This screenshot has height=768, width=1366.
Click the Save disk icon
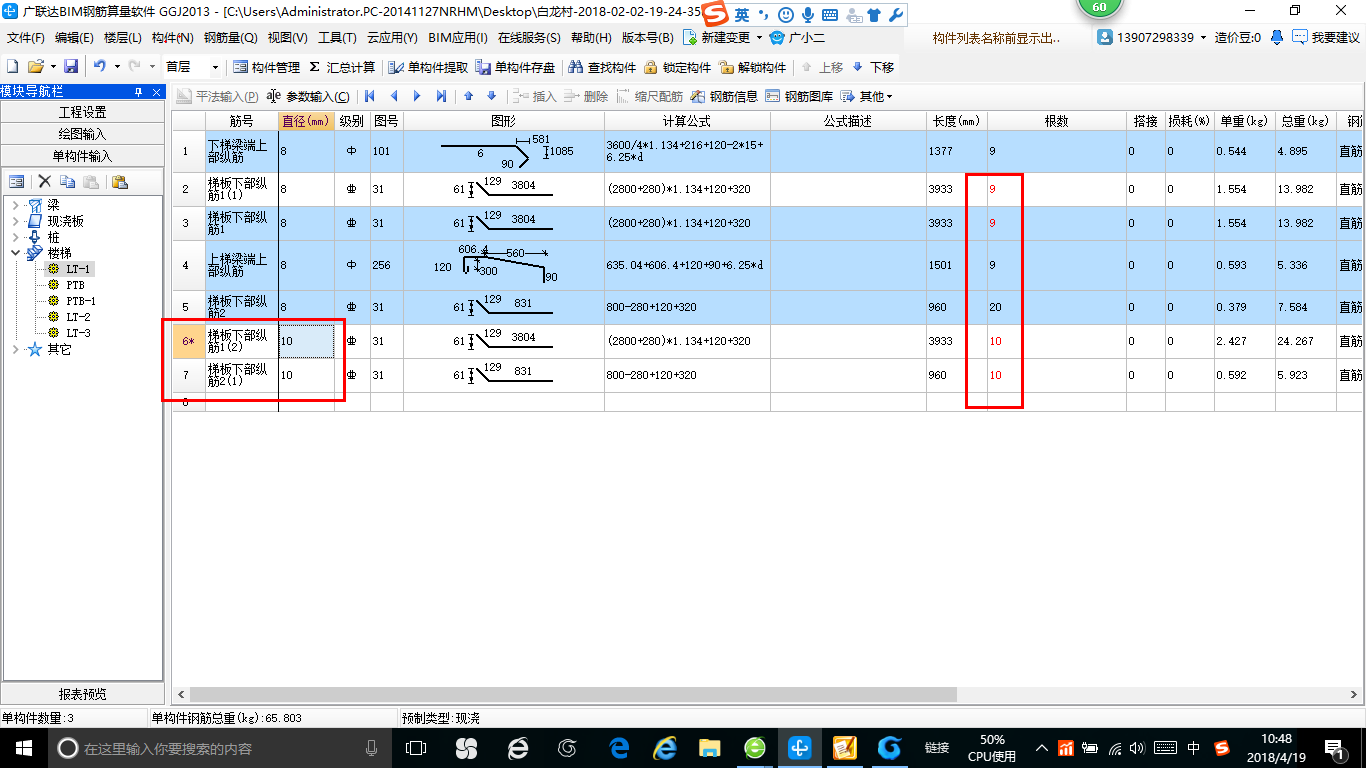tap(71, 67)
